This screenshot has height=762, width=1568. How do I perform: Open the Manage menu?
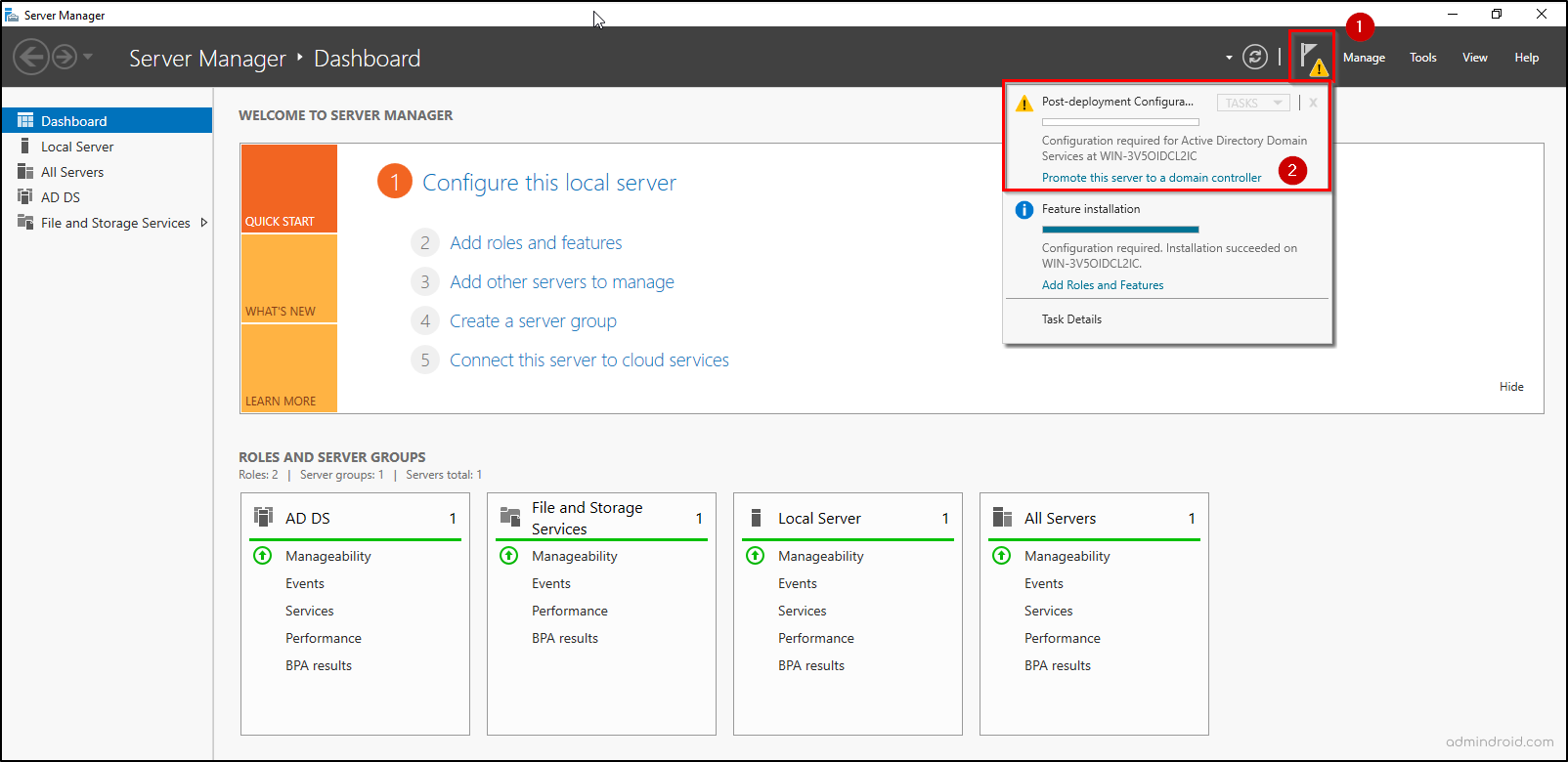coord(1364,58)
